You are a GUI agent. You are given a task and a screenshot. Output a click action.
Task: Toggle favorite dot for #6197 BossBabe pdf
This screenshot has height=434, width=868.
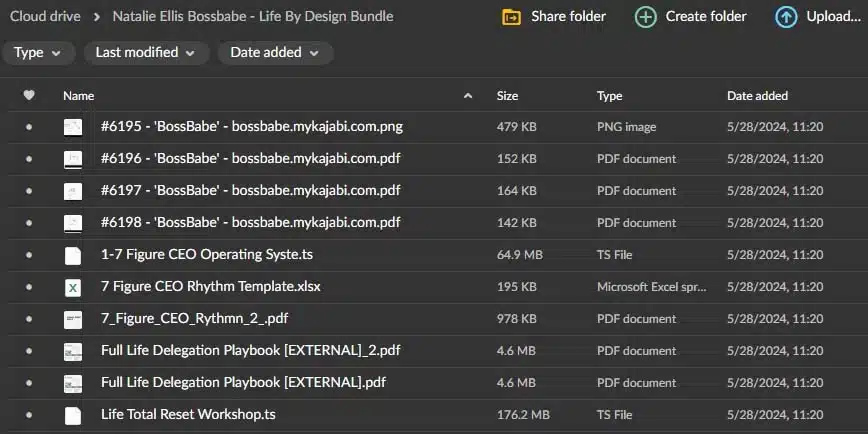(29, 192)
